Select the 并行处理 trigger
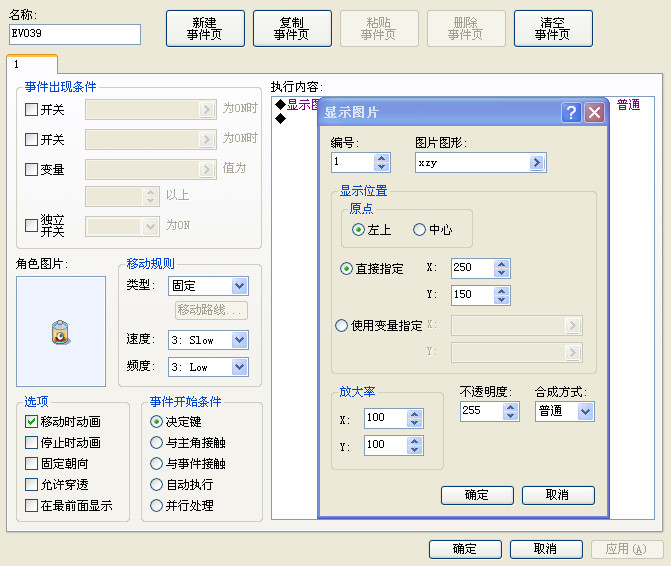This screenshot has width=671, height=566. tap(157, 505)
